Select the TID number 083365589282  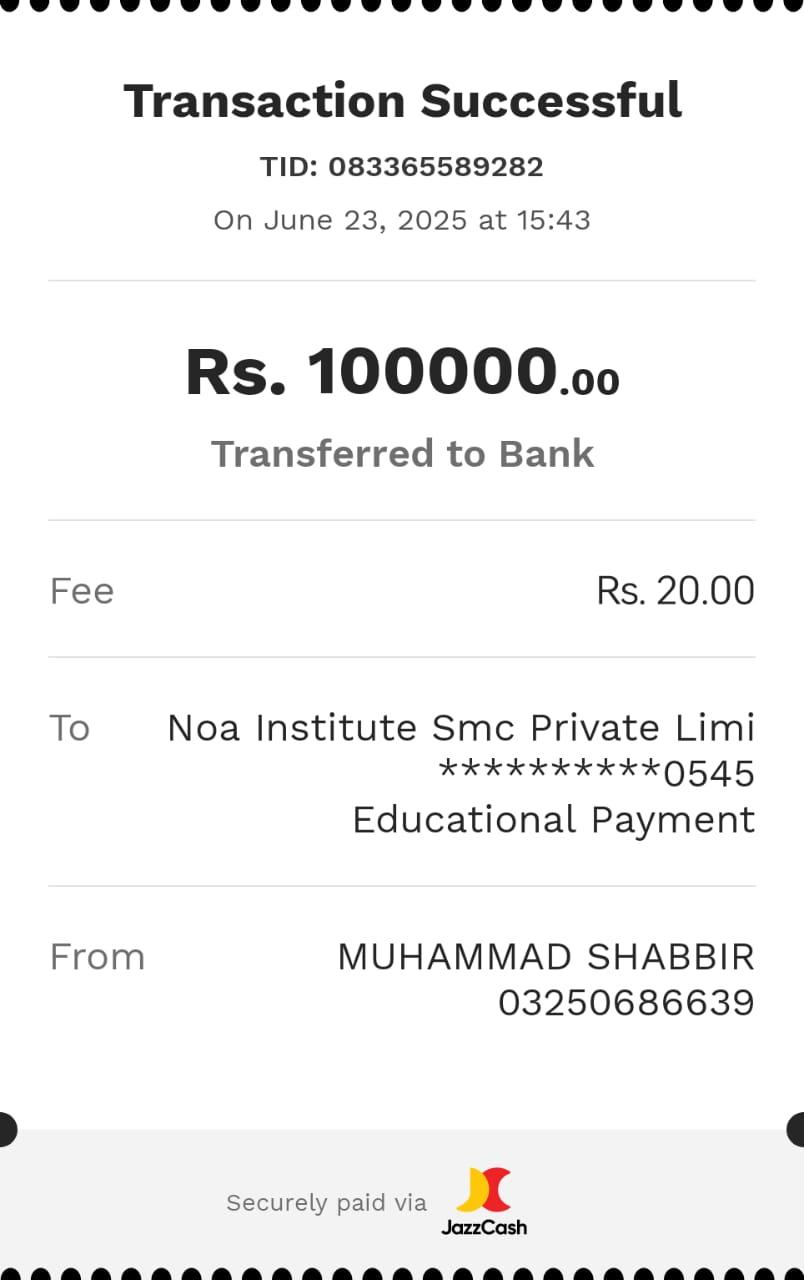pyautogui.click(x=436, y=167)
